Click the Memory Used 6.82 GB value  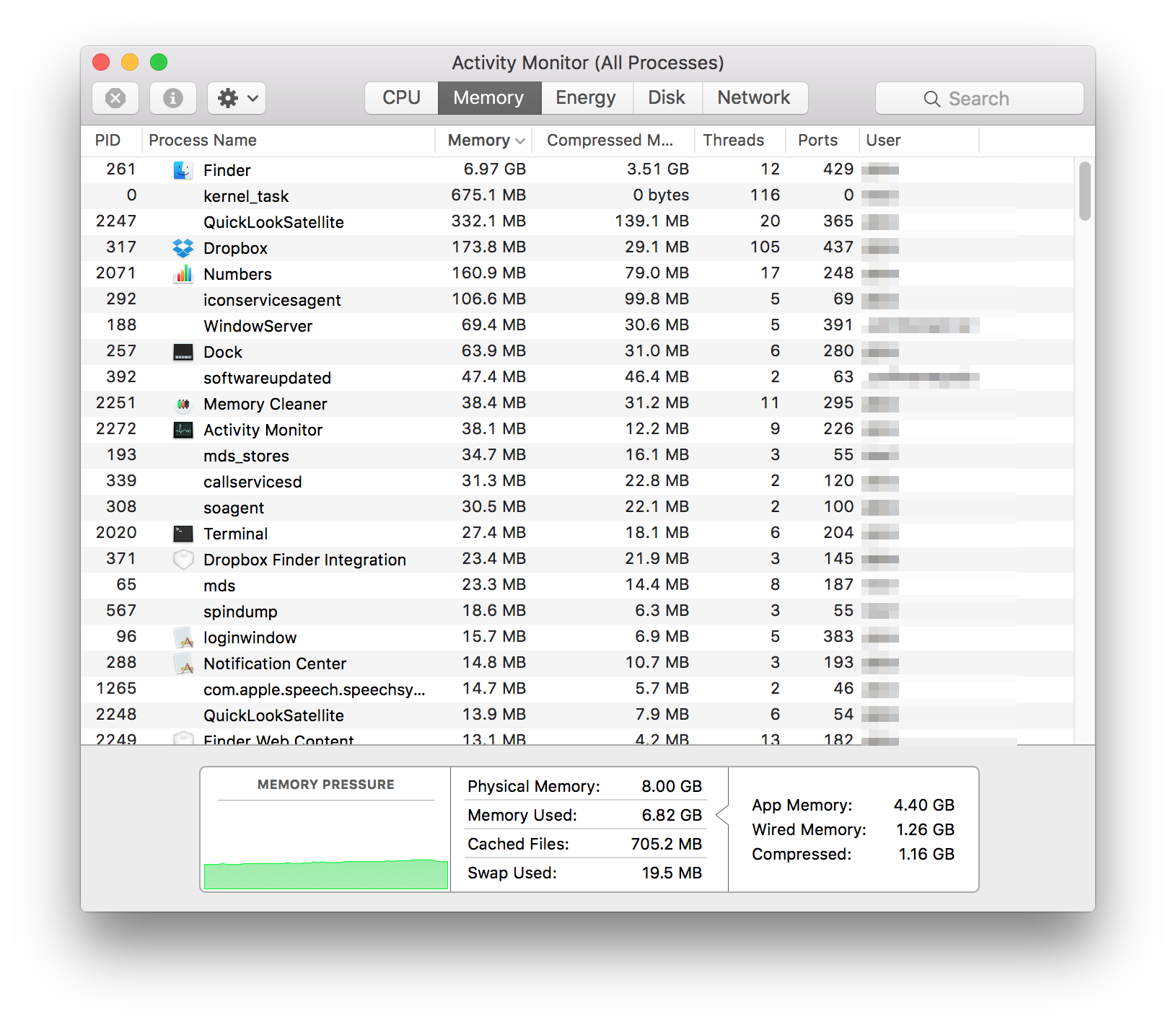point(672,815)
